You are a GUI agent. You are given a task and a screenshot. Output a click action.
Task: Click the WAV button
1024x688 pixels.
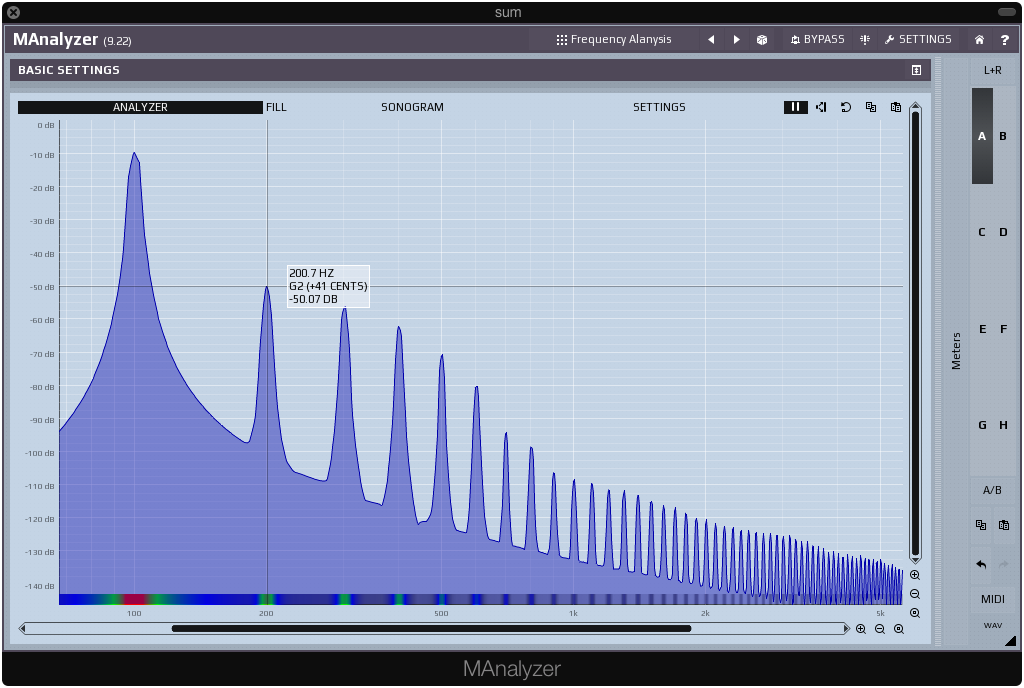pyautogui.click(x=993, y=625)
